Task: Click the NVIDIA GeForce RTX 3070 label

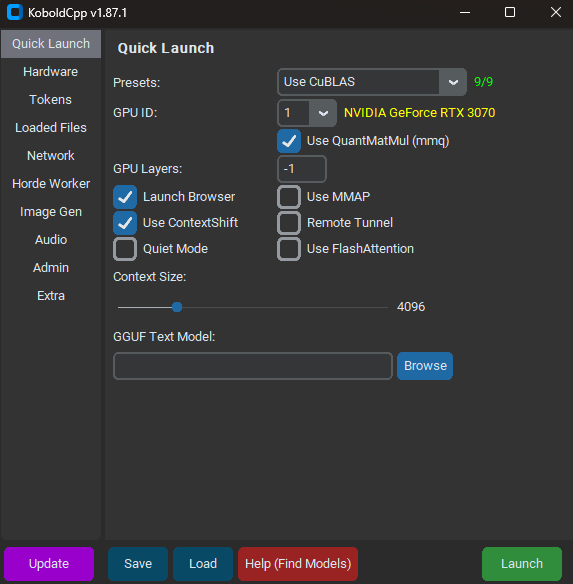Action: [x=420, y=112]
